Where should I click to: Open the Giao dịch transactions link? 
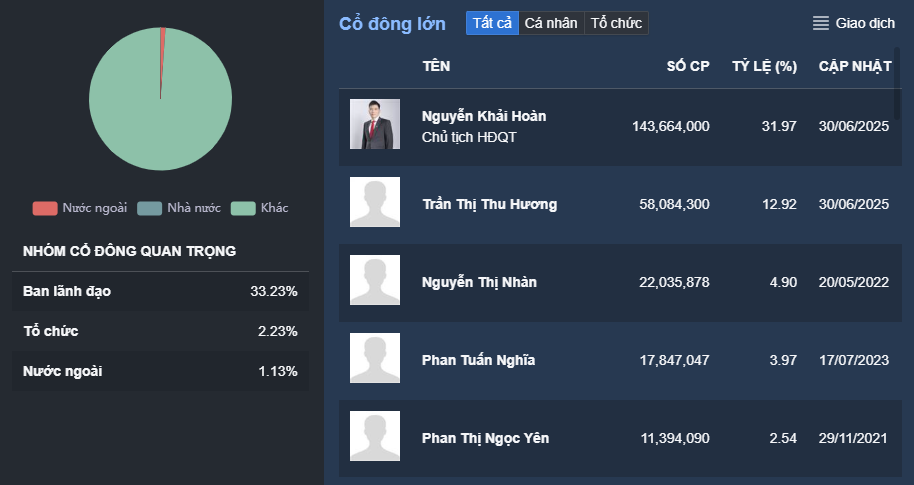pos(865,23)
